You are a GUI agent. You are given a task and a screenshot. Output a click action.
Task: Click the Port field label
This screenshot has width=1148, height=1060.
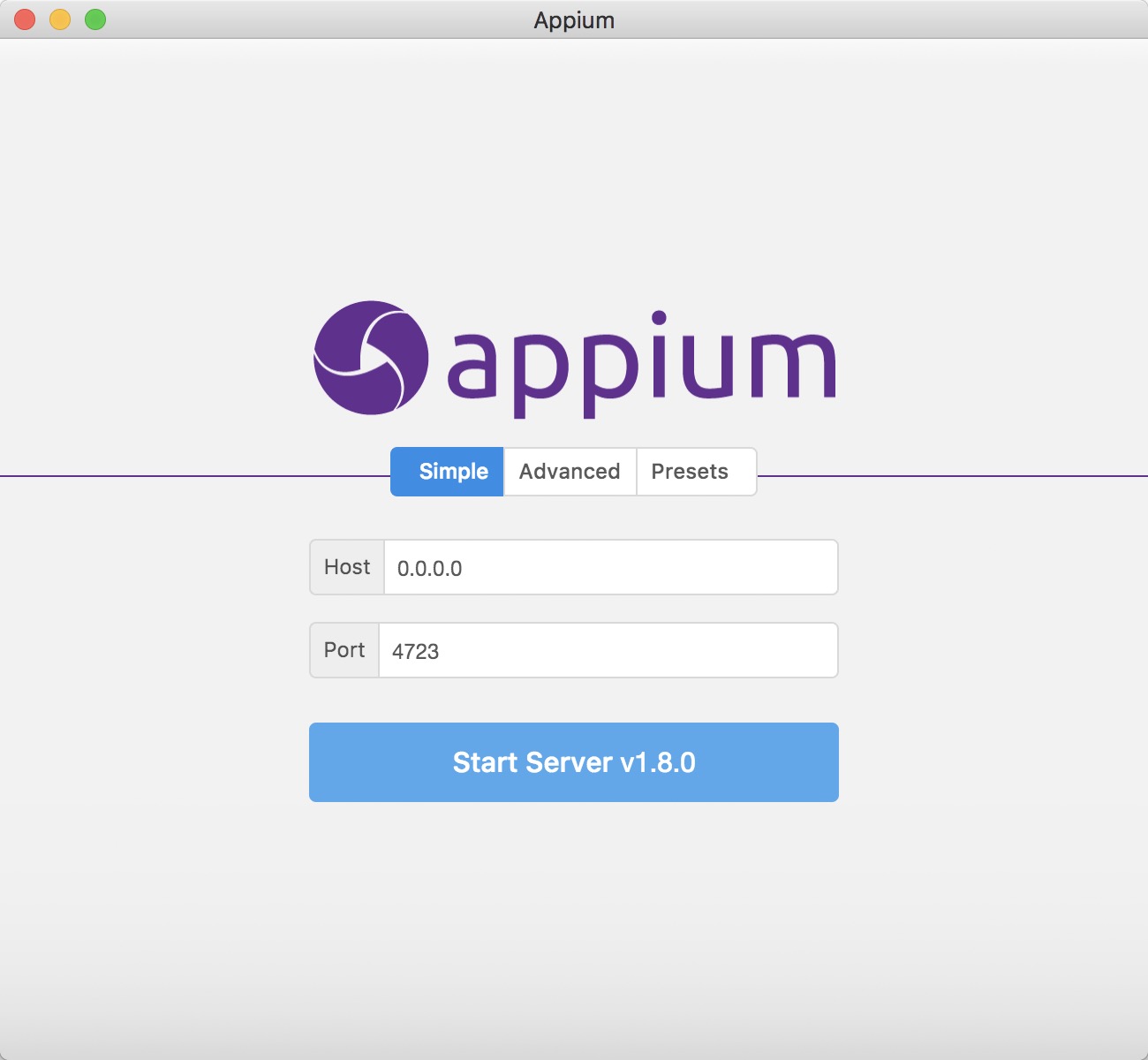pos(345,650)
